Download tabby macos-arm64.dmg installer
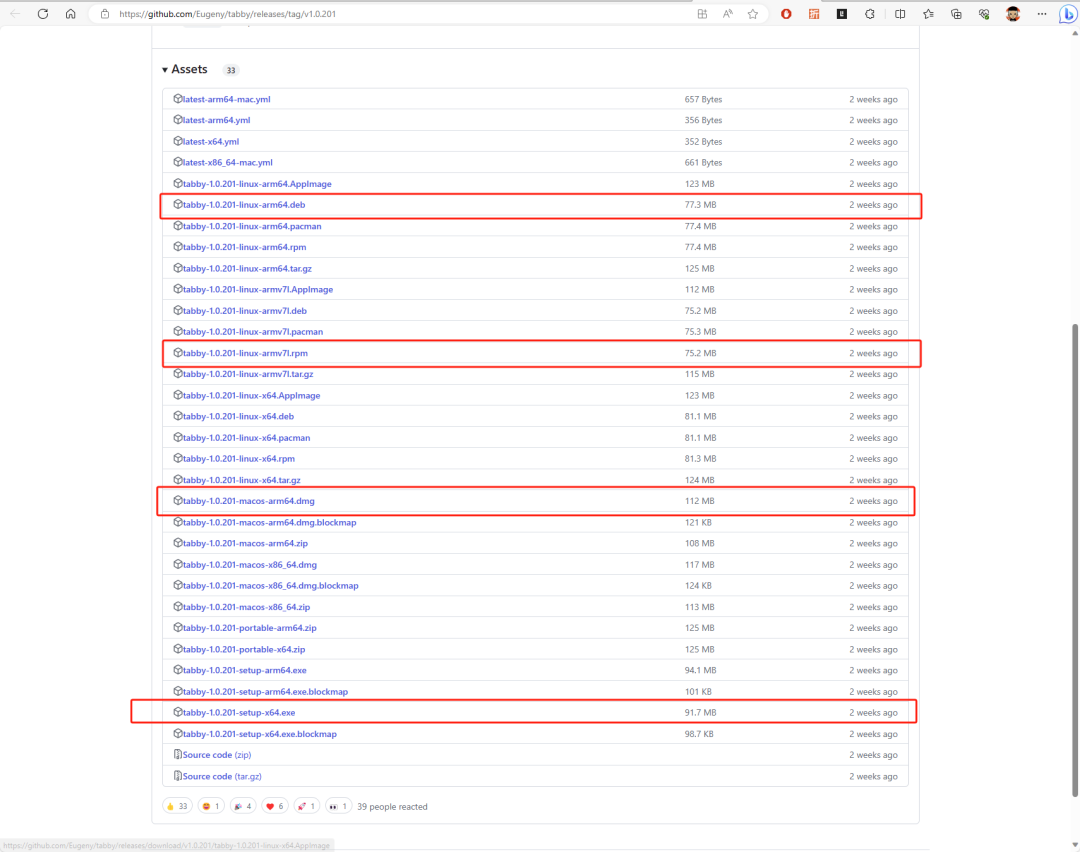Screen dimensions: 1080x852 pos(249,501)
